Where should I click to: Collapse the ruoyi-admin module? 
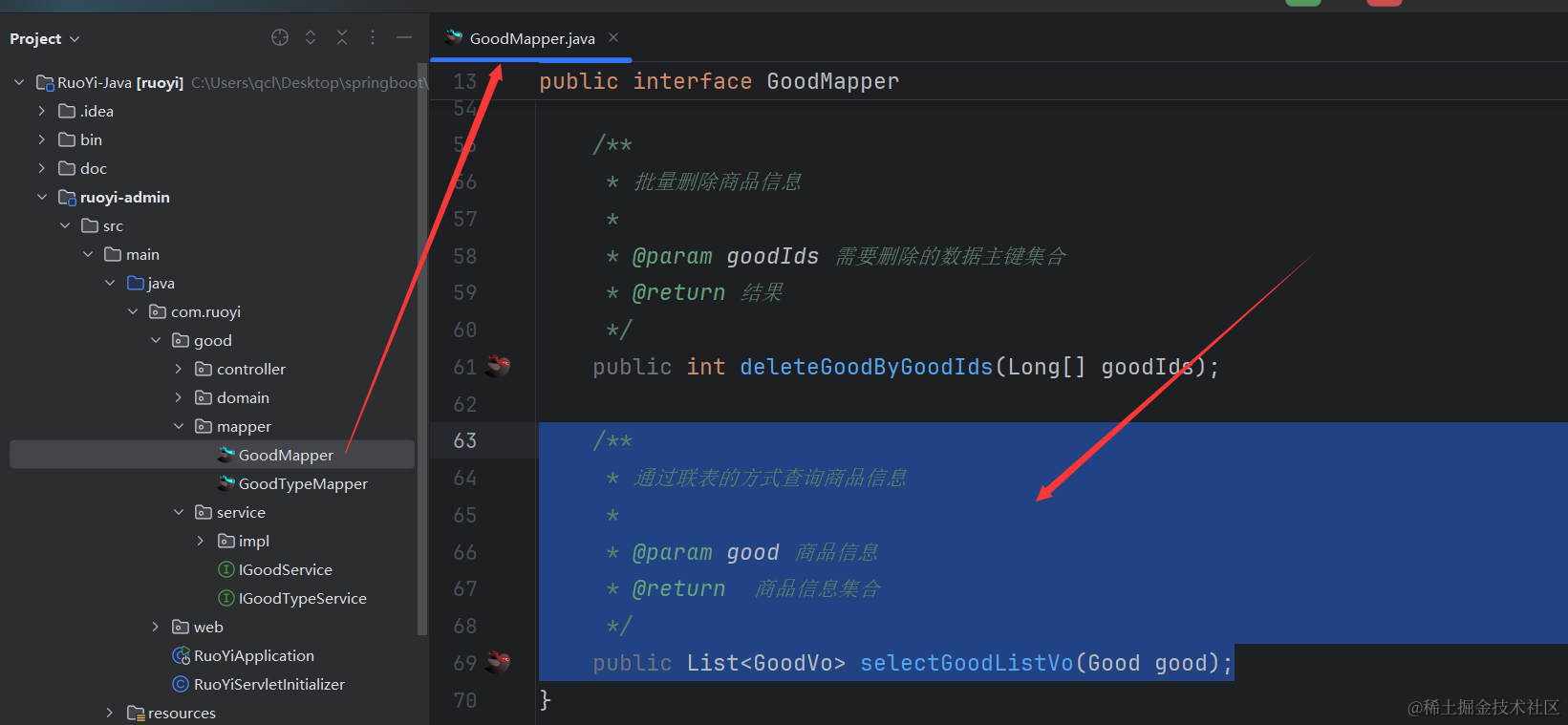tap(42, 197)
